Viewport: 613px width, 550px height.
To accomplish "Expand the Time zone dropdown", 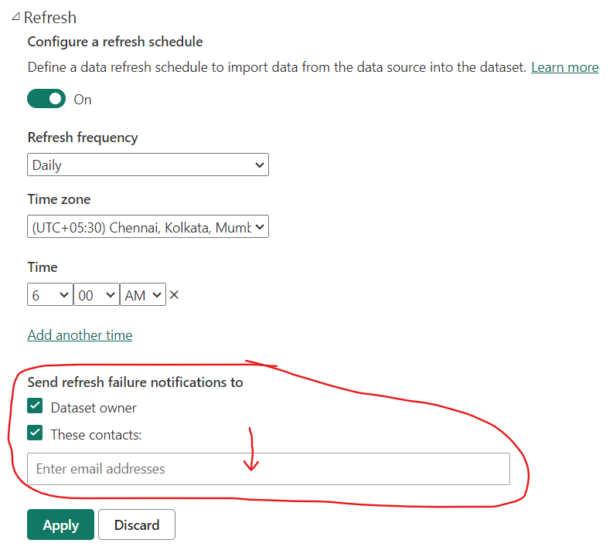I will [x=148, y=227].
